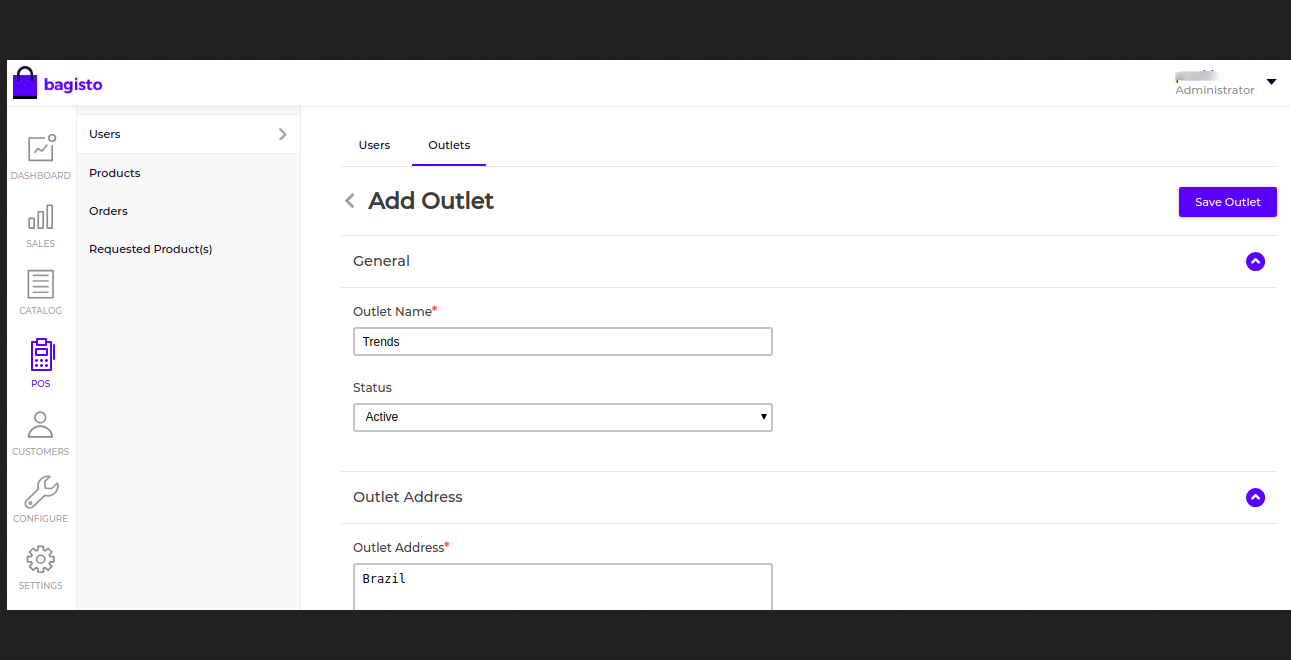The height and width of the screenshot is (660, 1291).
Task: Open the Dashboard from the sidebar
Action: tap(40, 157)
